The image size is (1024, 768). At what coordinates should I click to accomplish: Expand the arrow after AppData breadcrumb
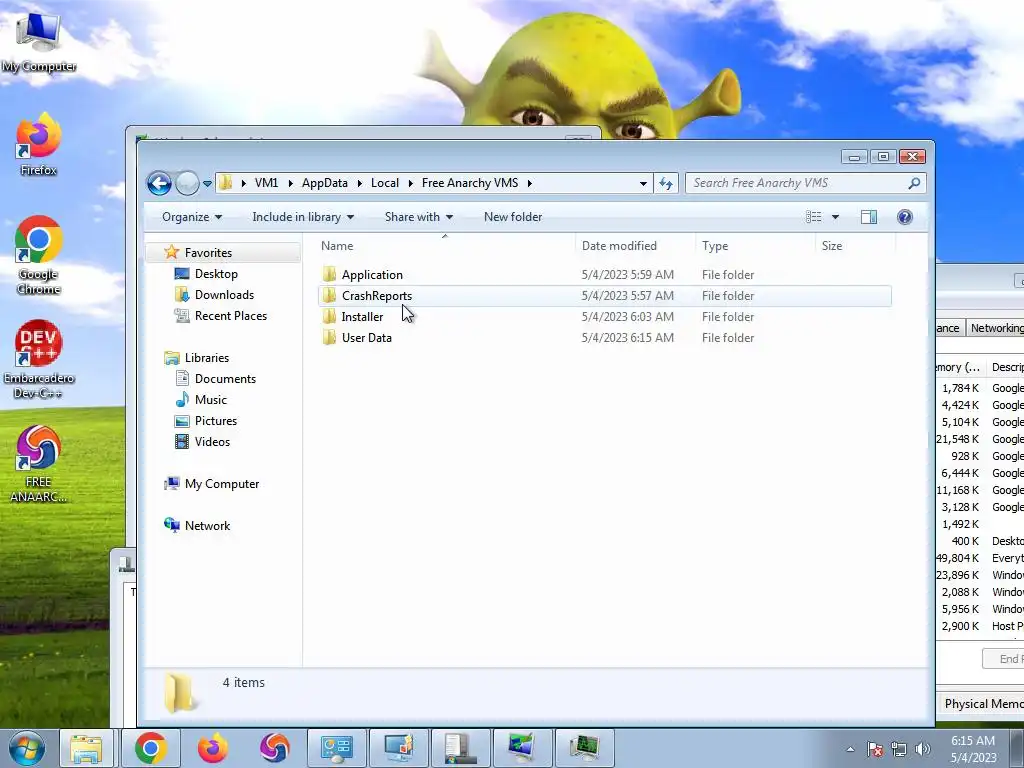click(x=359, y=184)
